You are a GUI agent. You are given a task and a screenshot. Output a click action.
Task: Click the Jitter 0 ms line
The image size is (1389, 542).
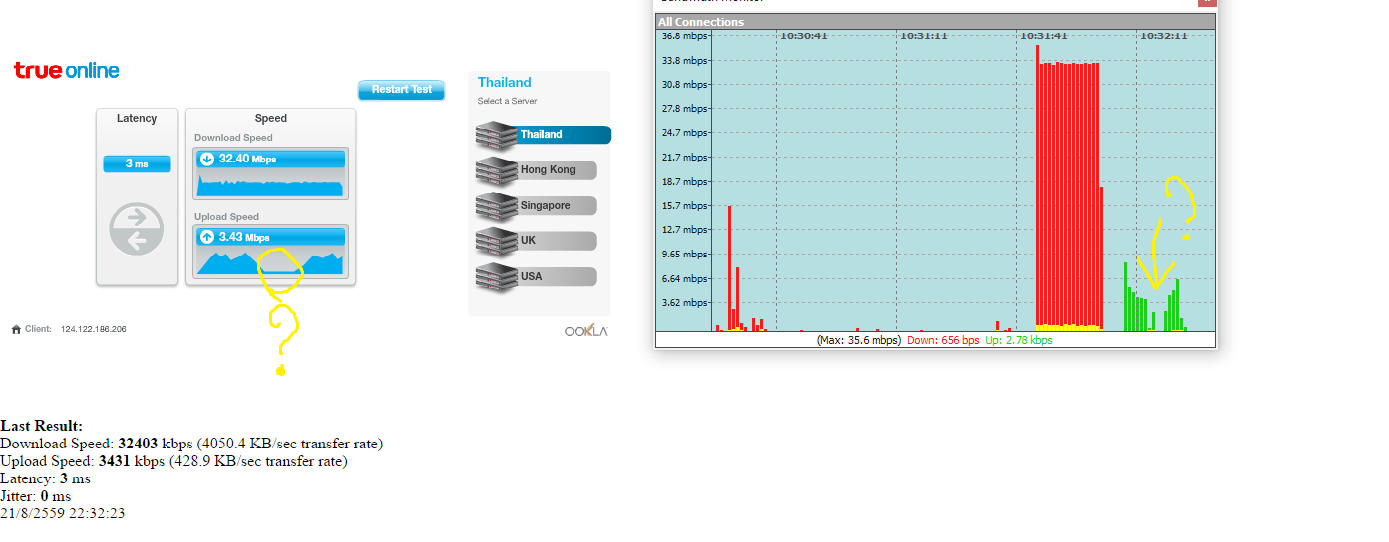tap(36, 496)
